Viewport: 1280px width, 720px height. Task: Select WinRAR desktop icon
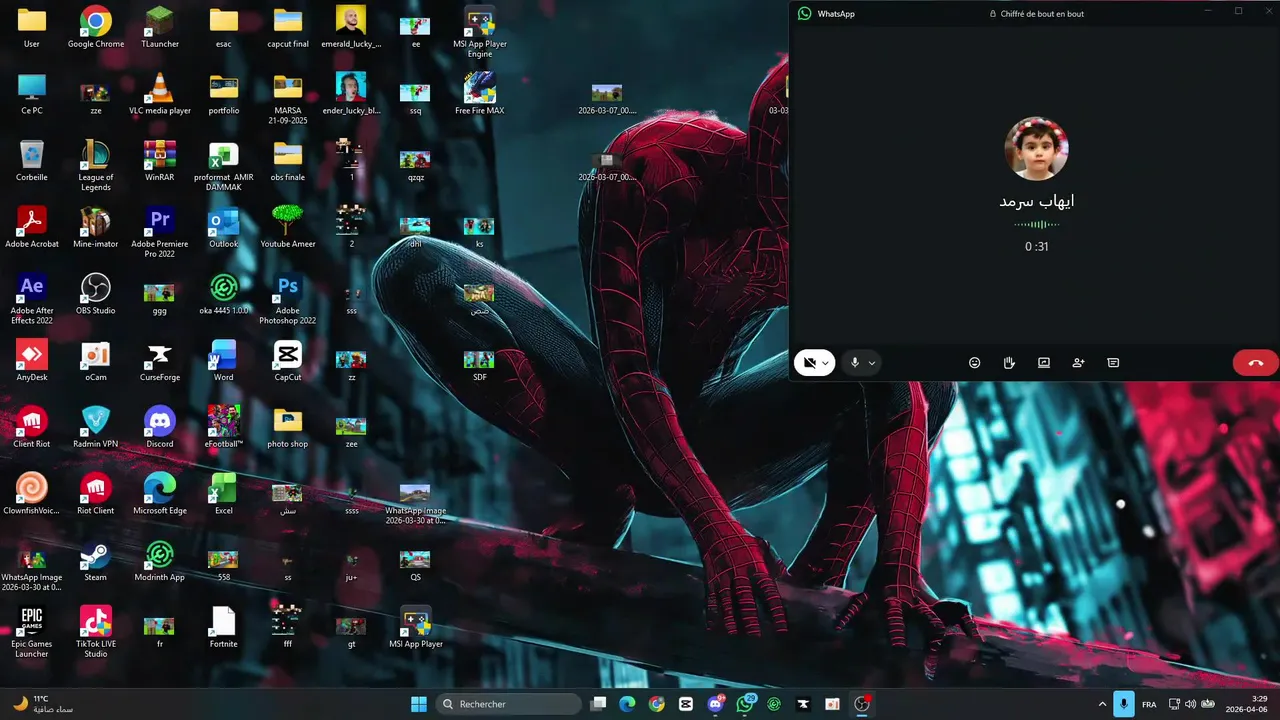[x=160, y=161]
